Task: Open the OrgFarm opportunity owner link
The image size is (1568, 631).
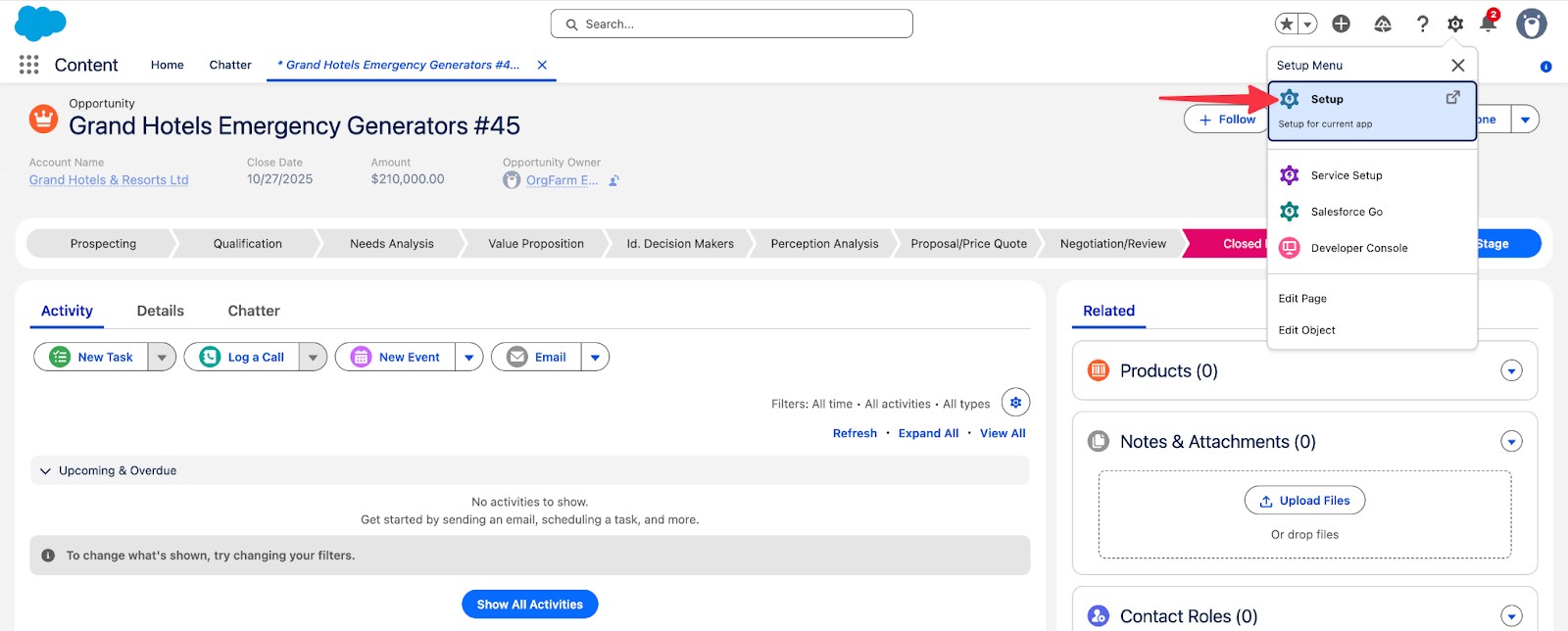Action: pyautogui.click(x=562, y=180)
